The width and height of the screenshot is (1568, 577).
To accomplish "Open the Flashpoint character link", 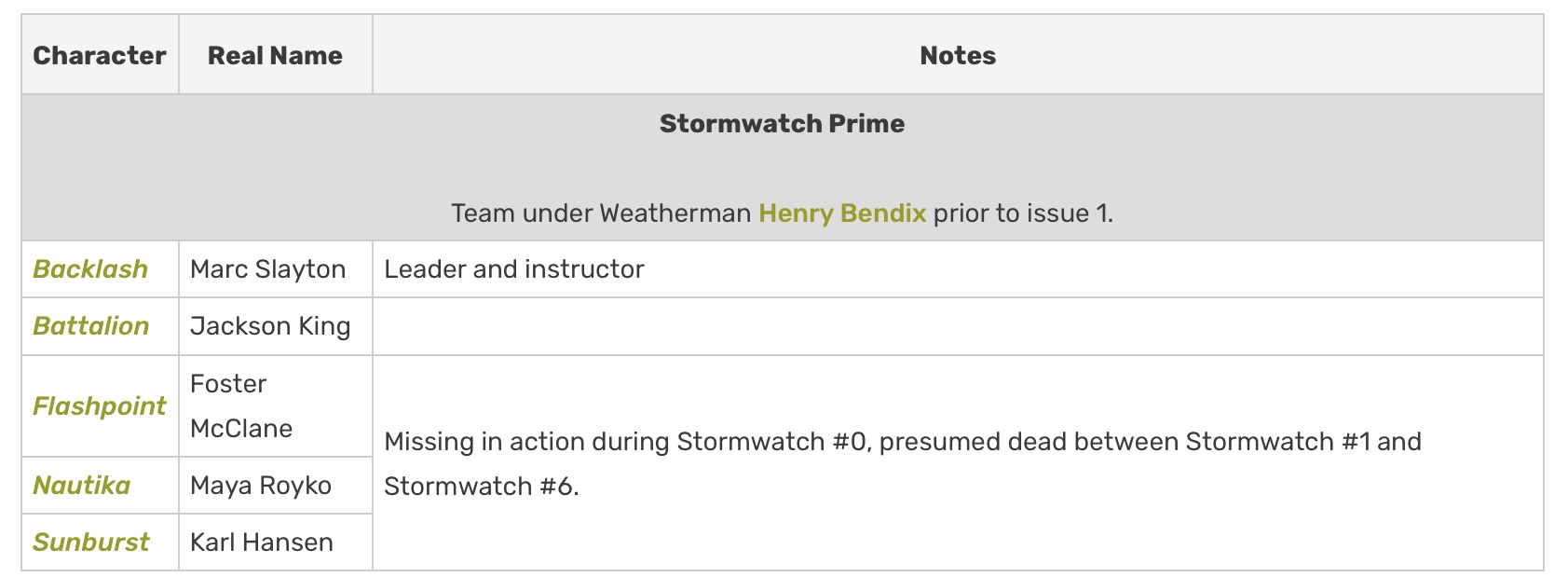I will 100,406.
